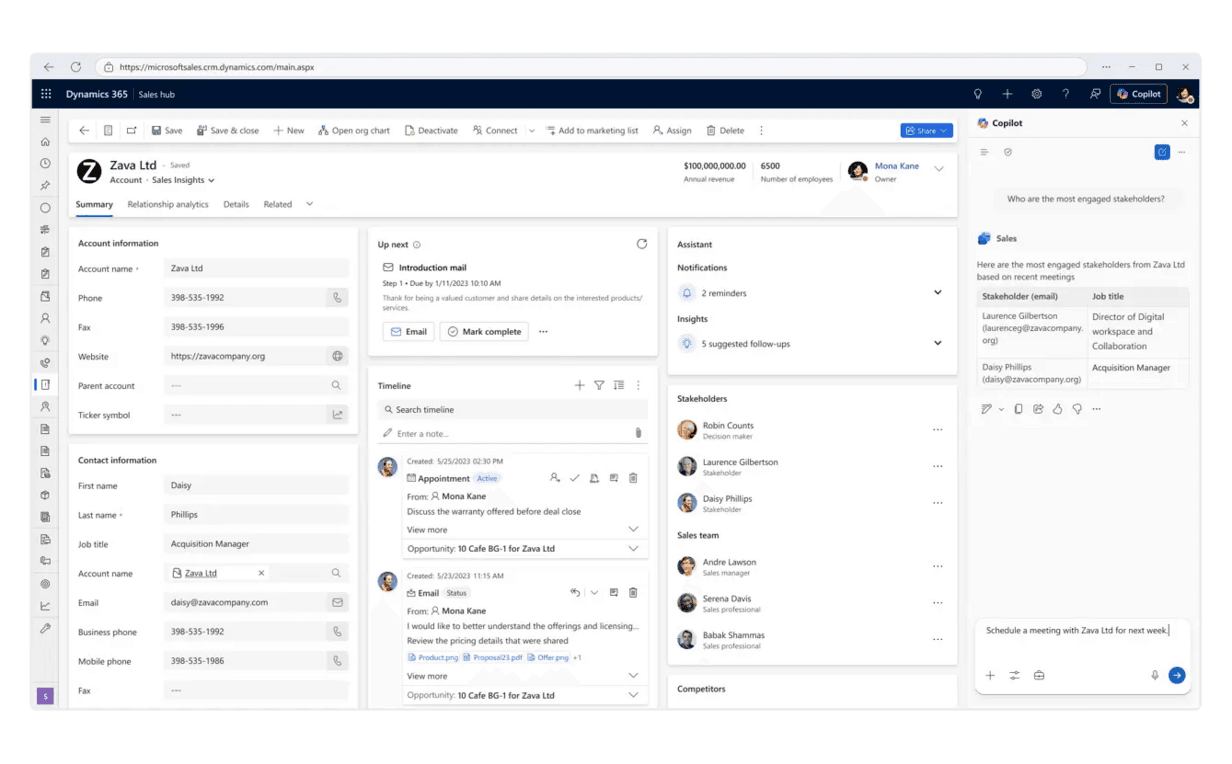Screen dimensions: 1232x764
Task: Open more options for Andre Lawson
Action: (x=937, y=566)
